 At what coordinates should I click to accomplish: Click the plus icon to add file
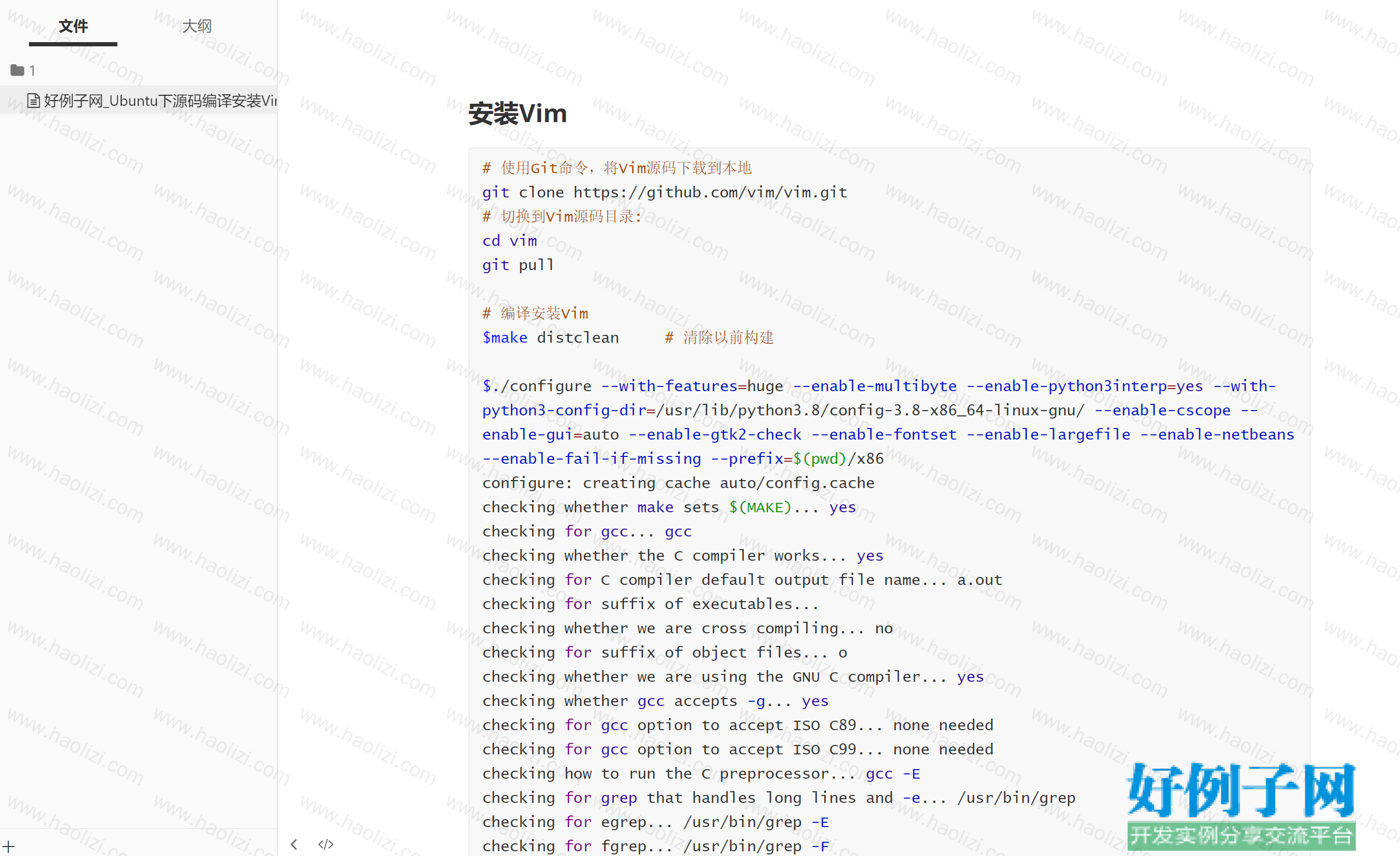pos(9,846)
